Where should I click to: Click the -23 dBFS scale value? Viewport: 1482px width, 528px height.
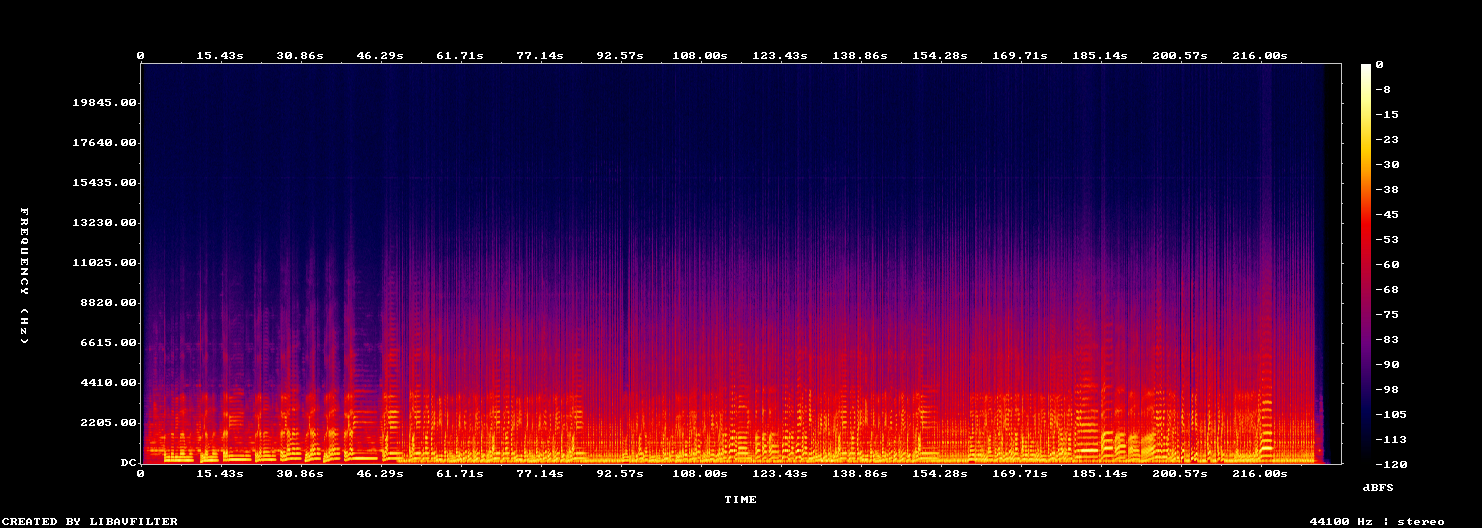tap(1386, 140)
